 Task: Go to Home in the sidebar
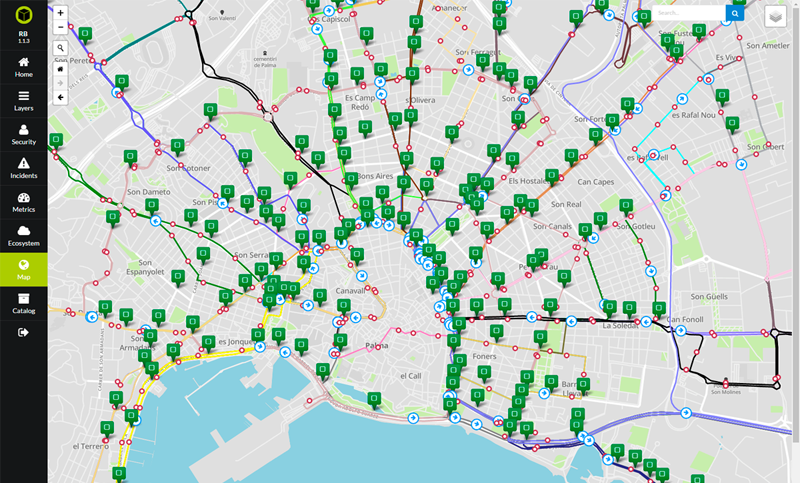[23, 67]
